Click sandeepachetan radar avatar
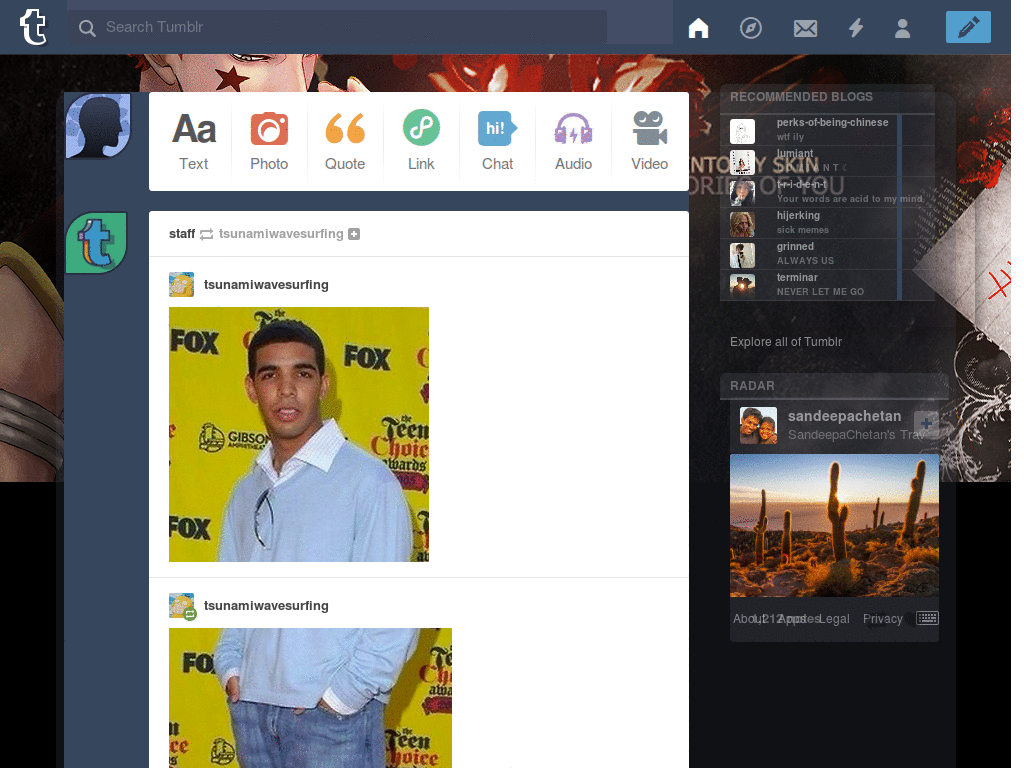 [x=758, y=425]
